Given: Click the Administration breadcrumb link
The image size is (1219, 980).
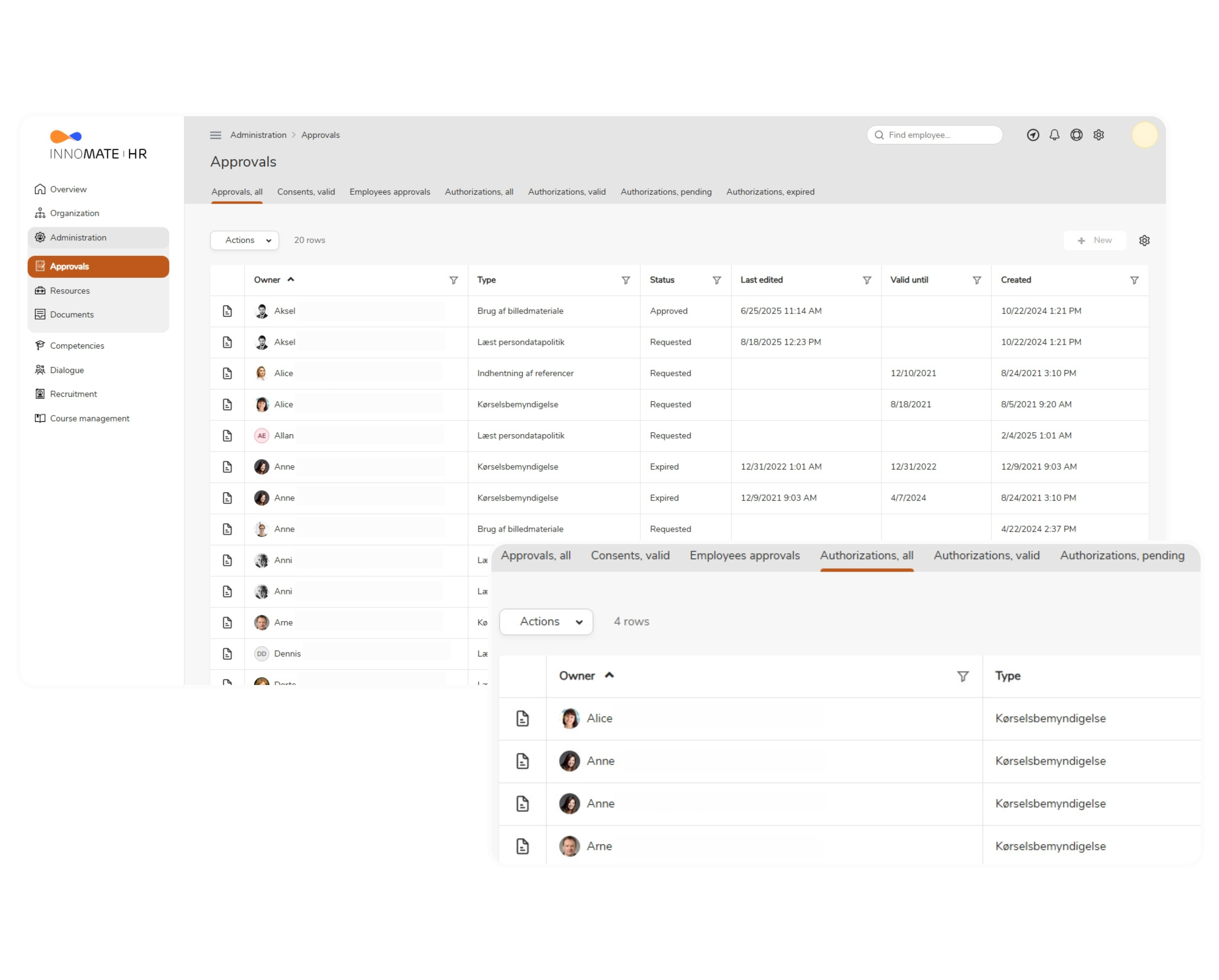Looking at the screenshot, I should (258, 135).
